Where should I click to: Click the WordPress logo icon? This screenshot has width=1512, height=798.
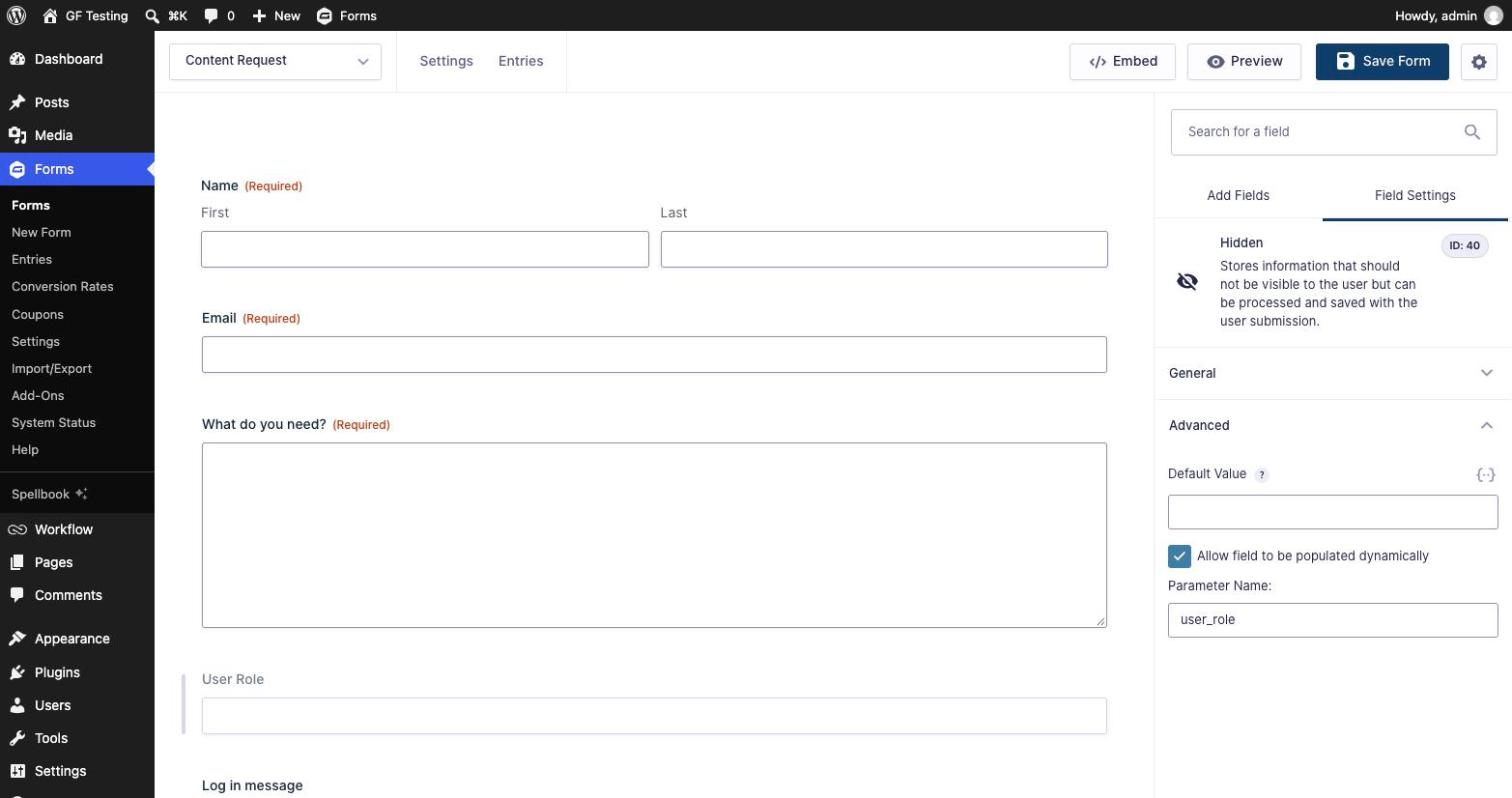tap(16, 15)
